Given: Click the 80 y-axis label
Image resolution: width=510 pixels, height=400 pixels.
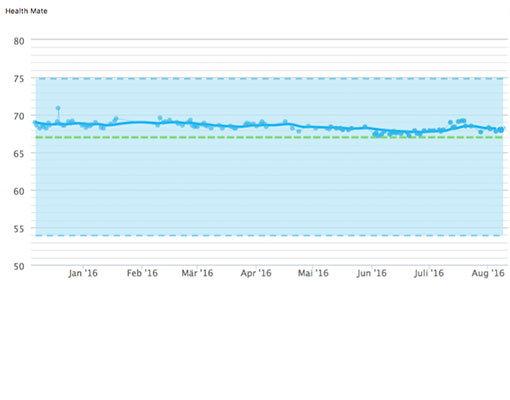Looking at the screenshot, I should [x=19, y=41].
